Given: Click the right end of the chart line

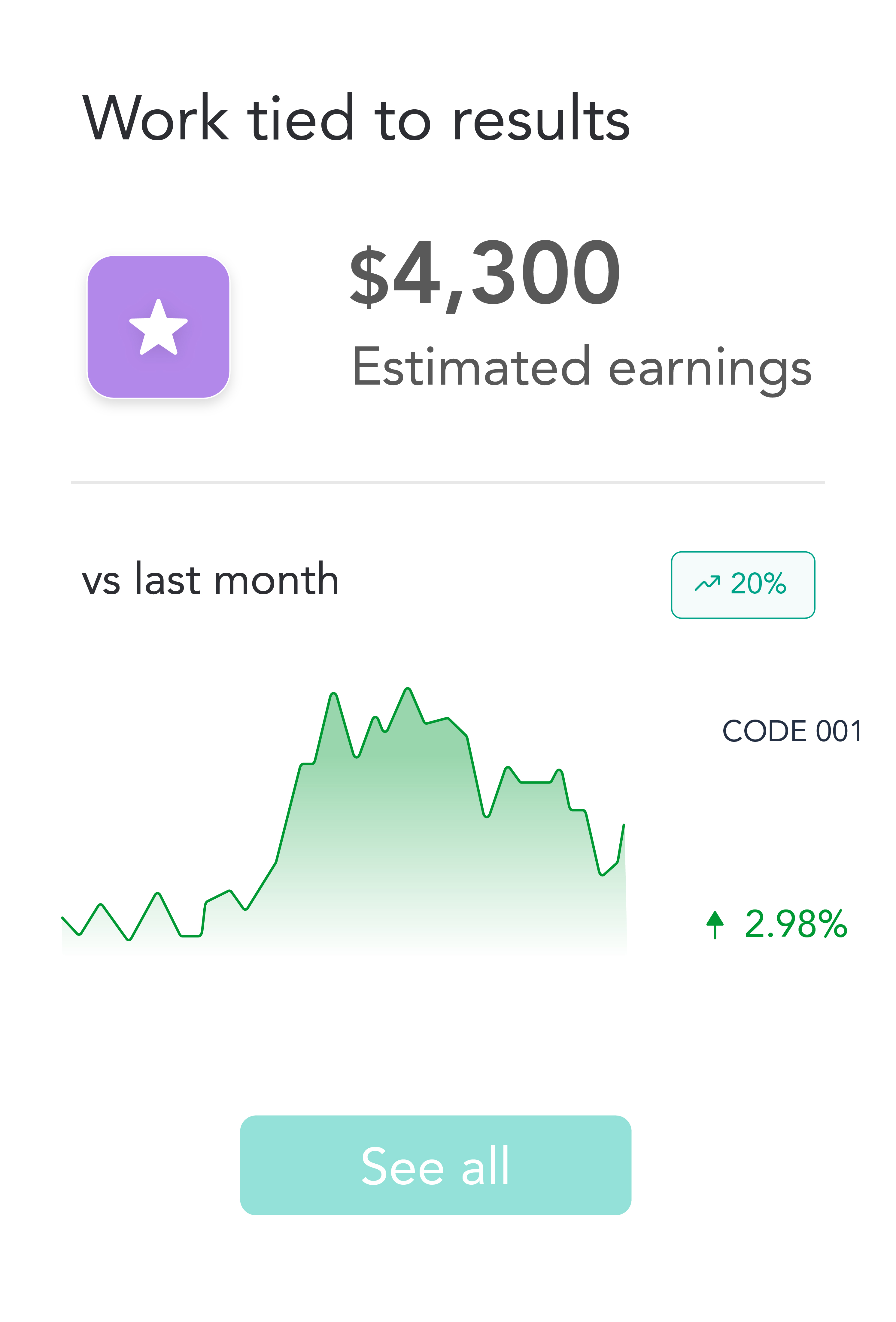Looking at the screenshot, I should 624,825.
